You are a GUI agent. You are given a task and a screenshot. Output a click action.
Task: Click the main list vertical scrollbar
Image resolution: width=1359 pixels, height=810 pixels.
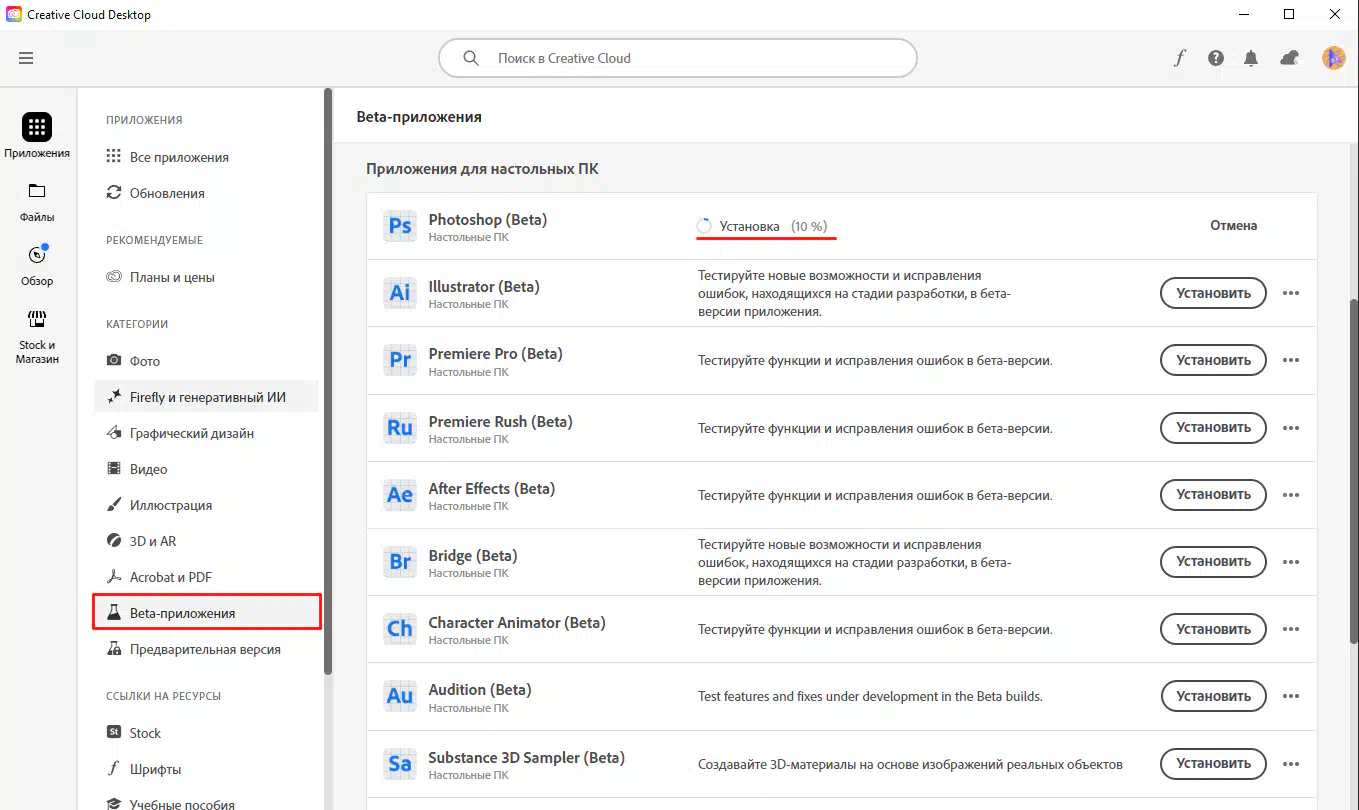pos(1354,470)
